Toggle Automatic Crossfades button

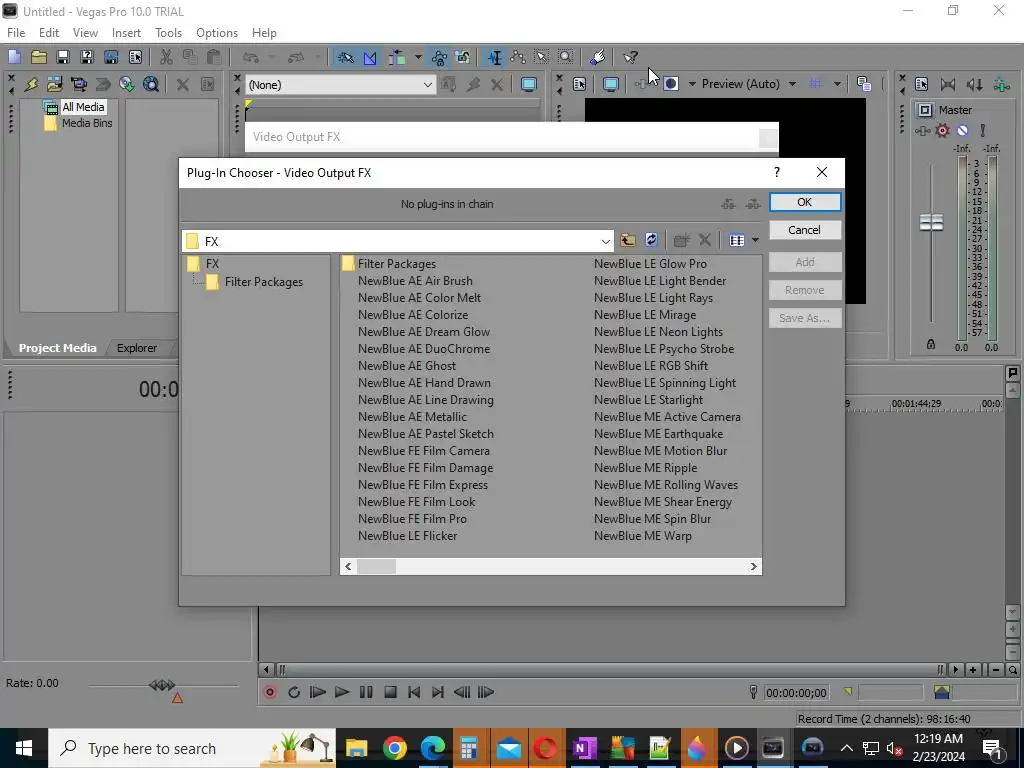coord(370,57)
